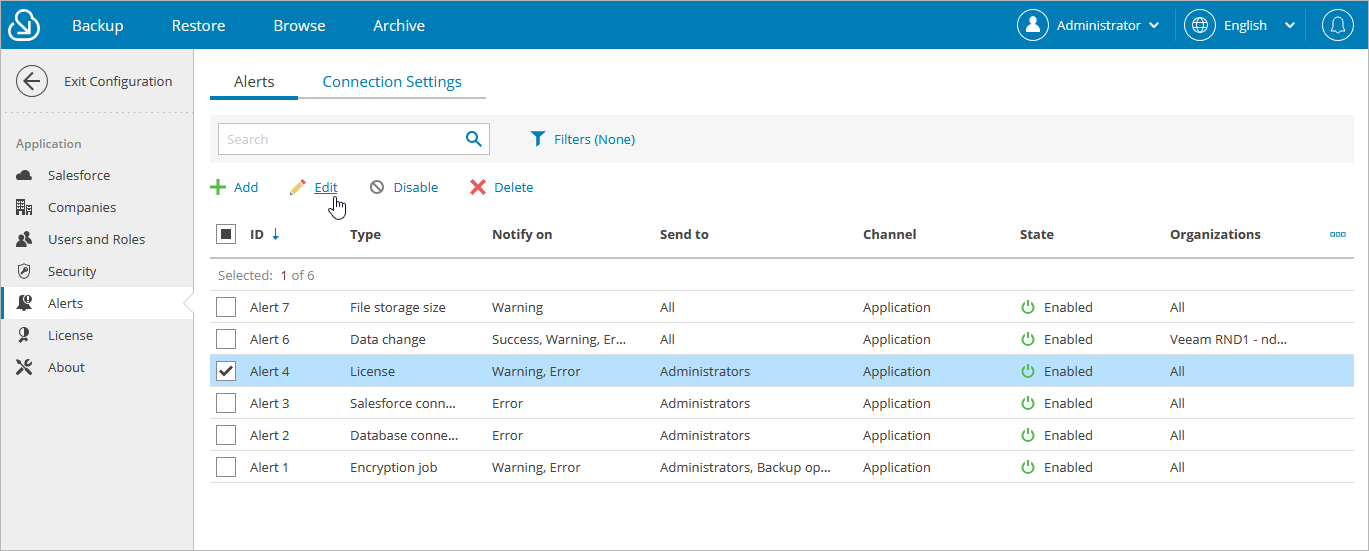The height and width of the screenshot is (551, 1369).
Task: Click the Edit link
Action: click(326, 187)
